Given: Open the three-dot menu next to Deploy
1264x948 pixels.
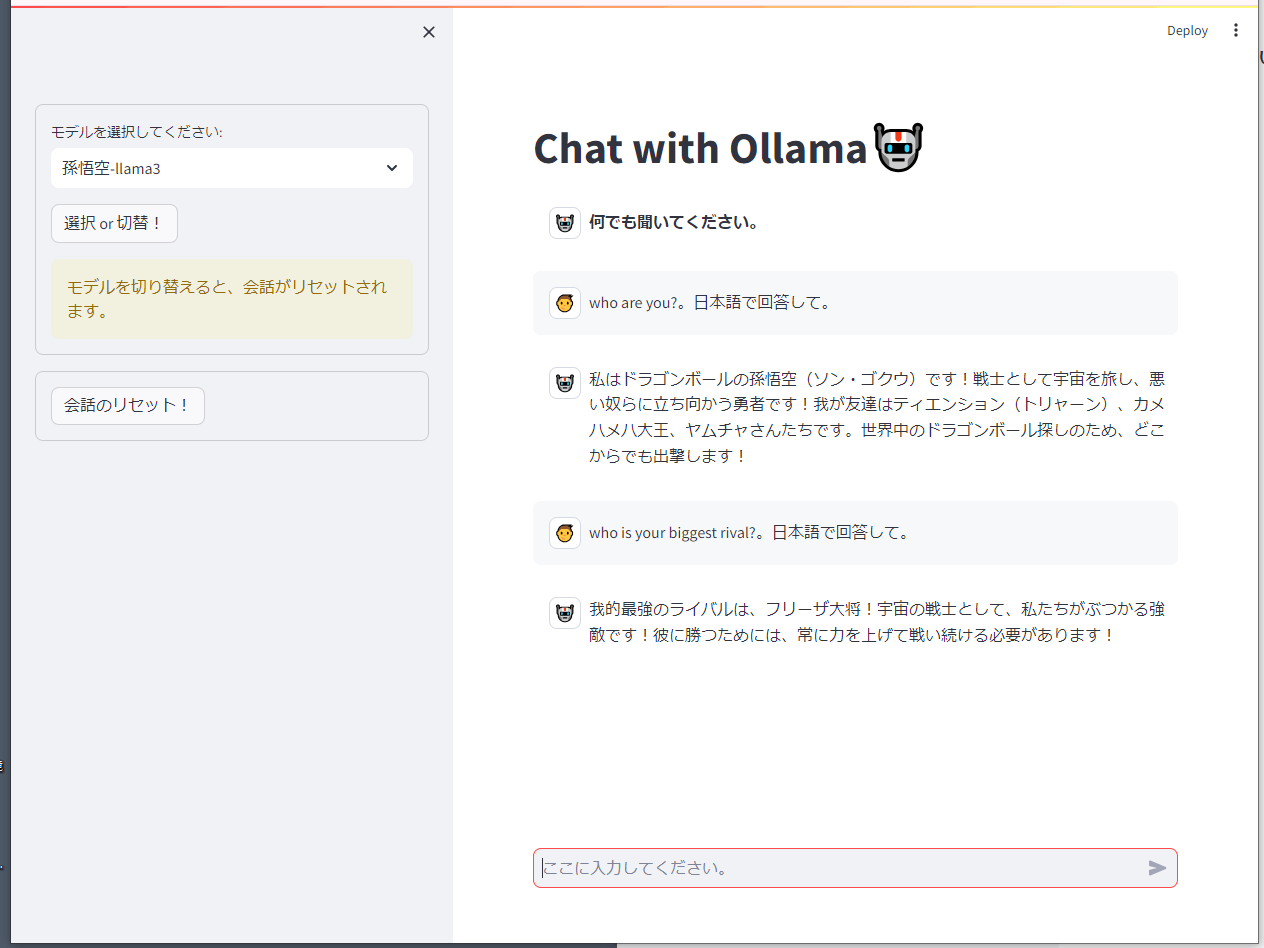Looking at the screenshot, I should (1236, 31).
